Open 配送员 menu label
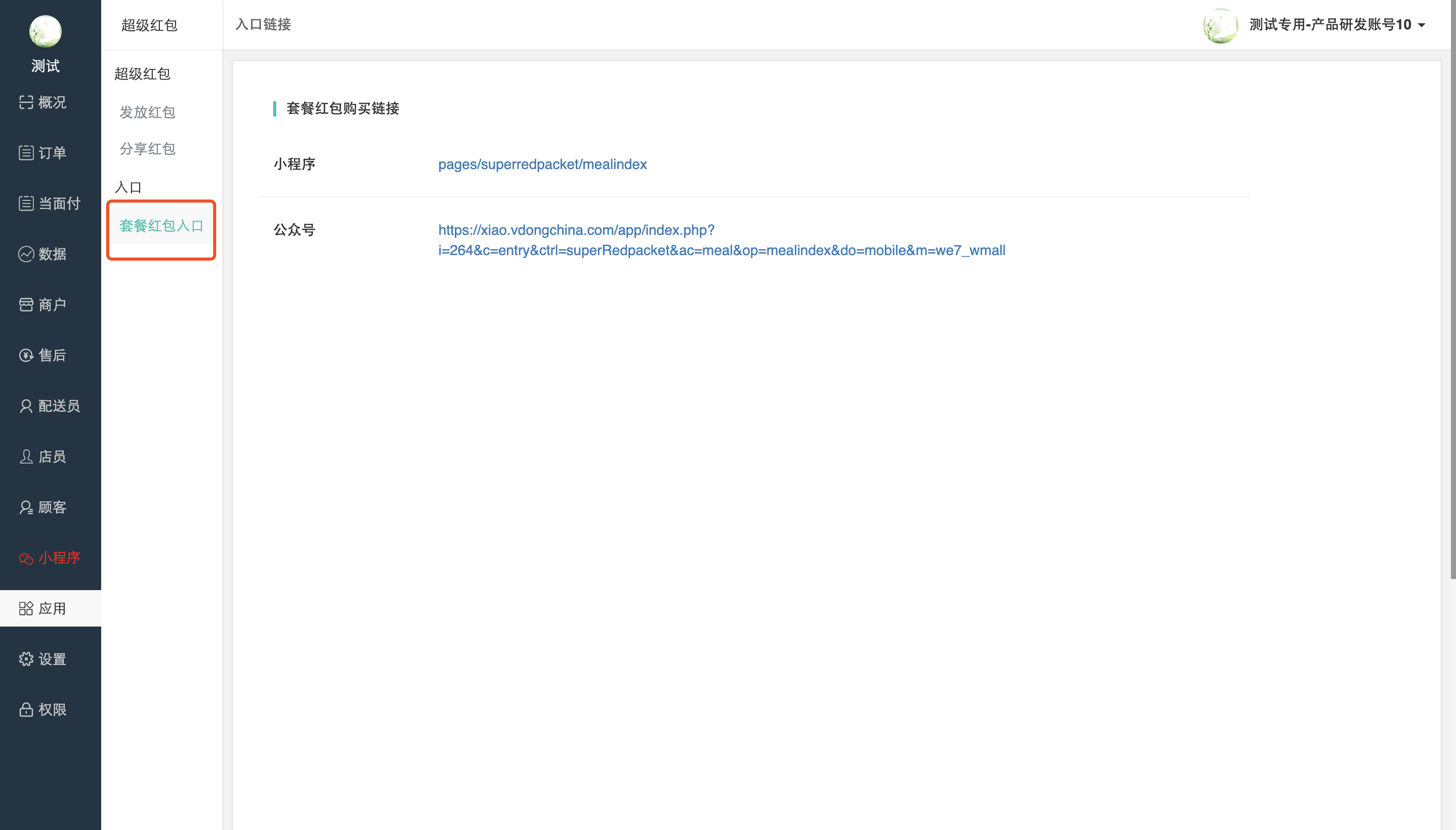Screen dimensions: 1456x830 point(59,406)
